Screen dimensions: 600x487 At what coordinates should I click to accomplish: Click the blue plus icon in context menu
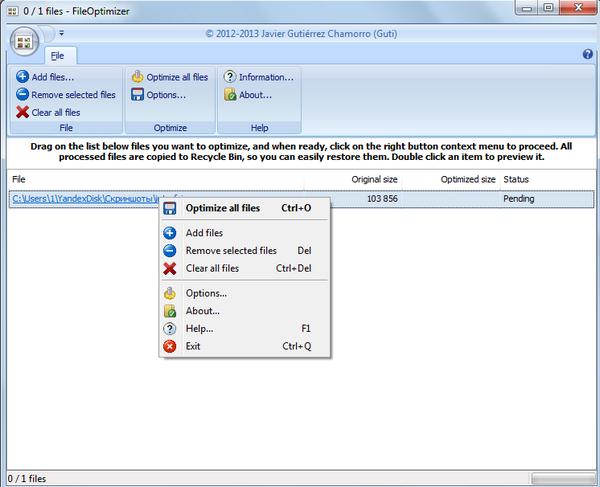[x=170, y=233]
